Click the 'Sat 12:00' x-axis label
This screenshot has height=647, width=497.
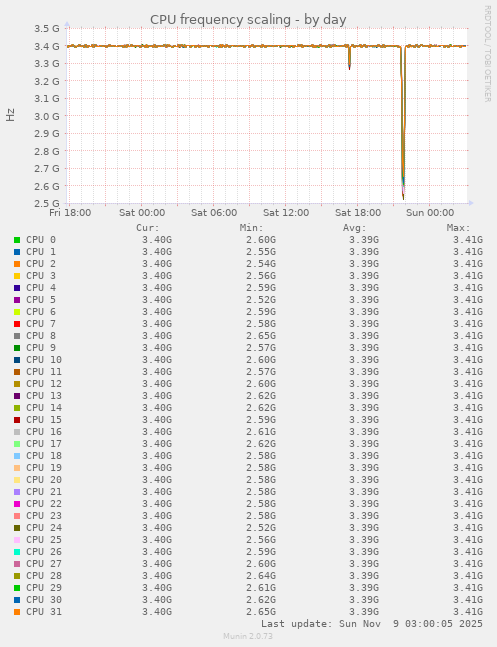(x=286, y=213)
